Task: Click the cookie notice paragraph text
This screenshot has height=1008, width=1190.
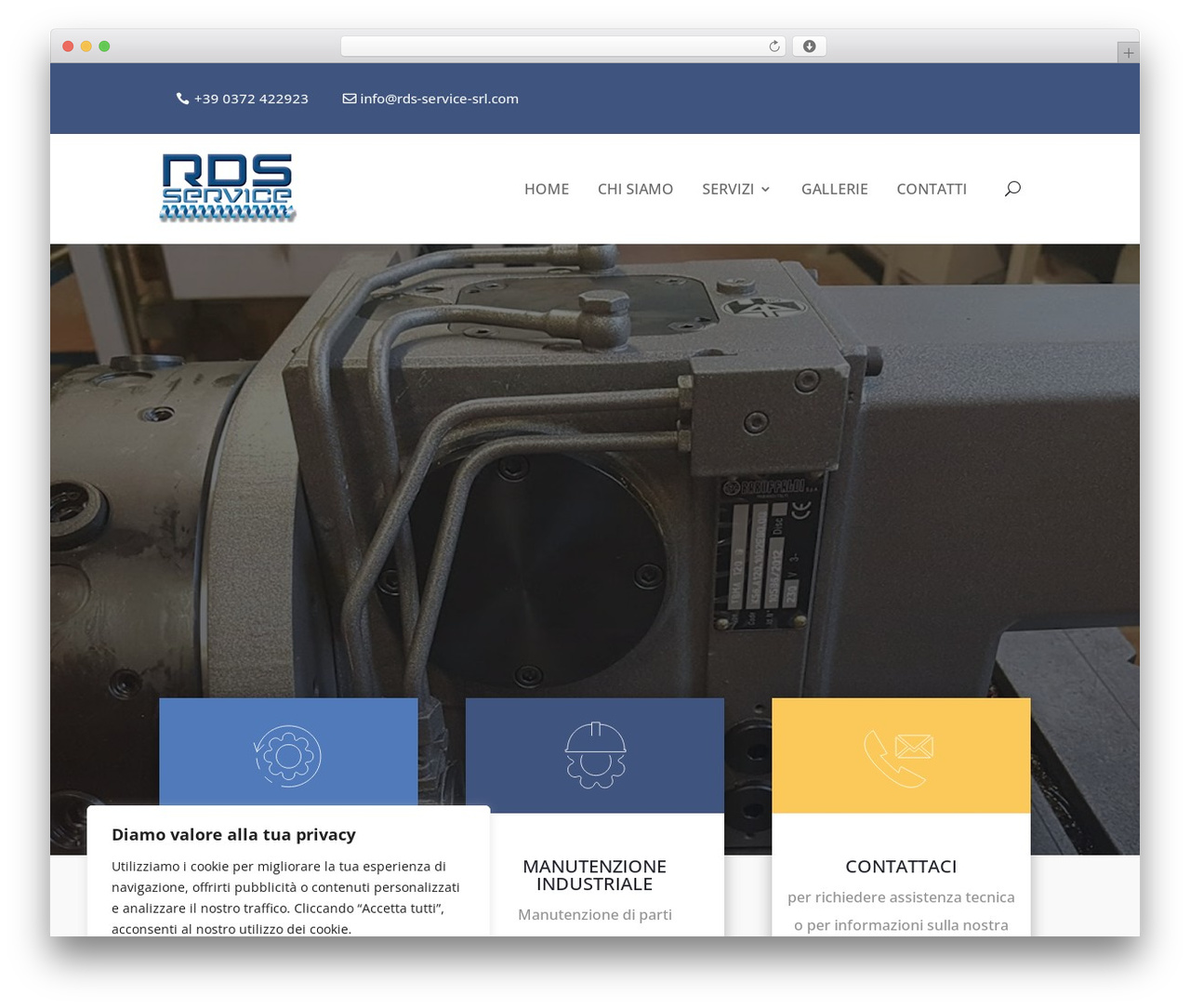Action: 285,896
